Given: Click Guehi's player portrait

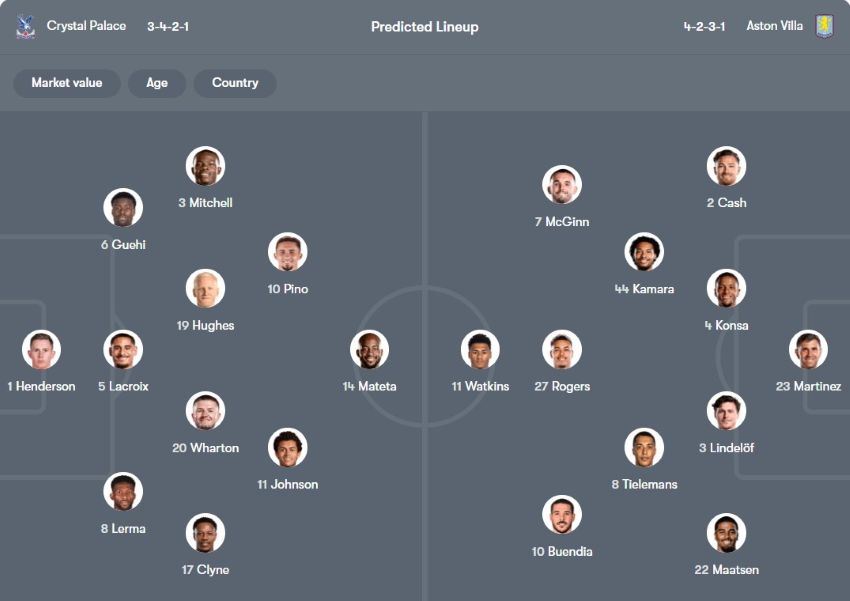Looking at the screenshot, I should coord(123,208).
